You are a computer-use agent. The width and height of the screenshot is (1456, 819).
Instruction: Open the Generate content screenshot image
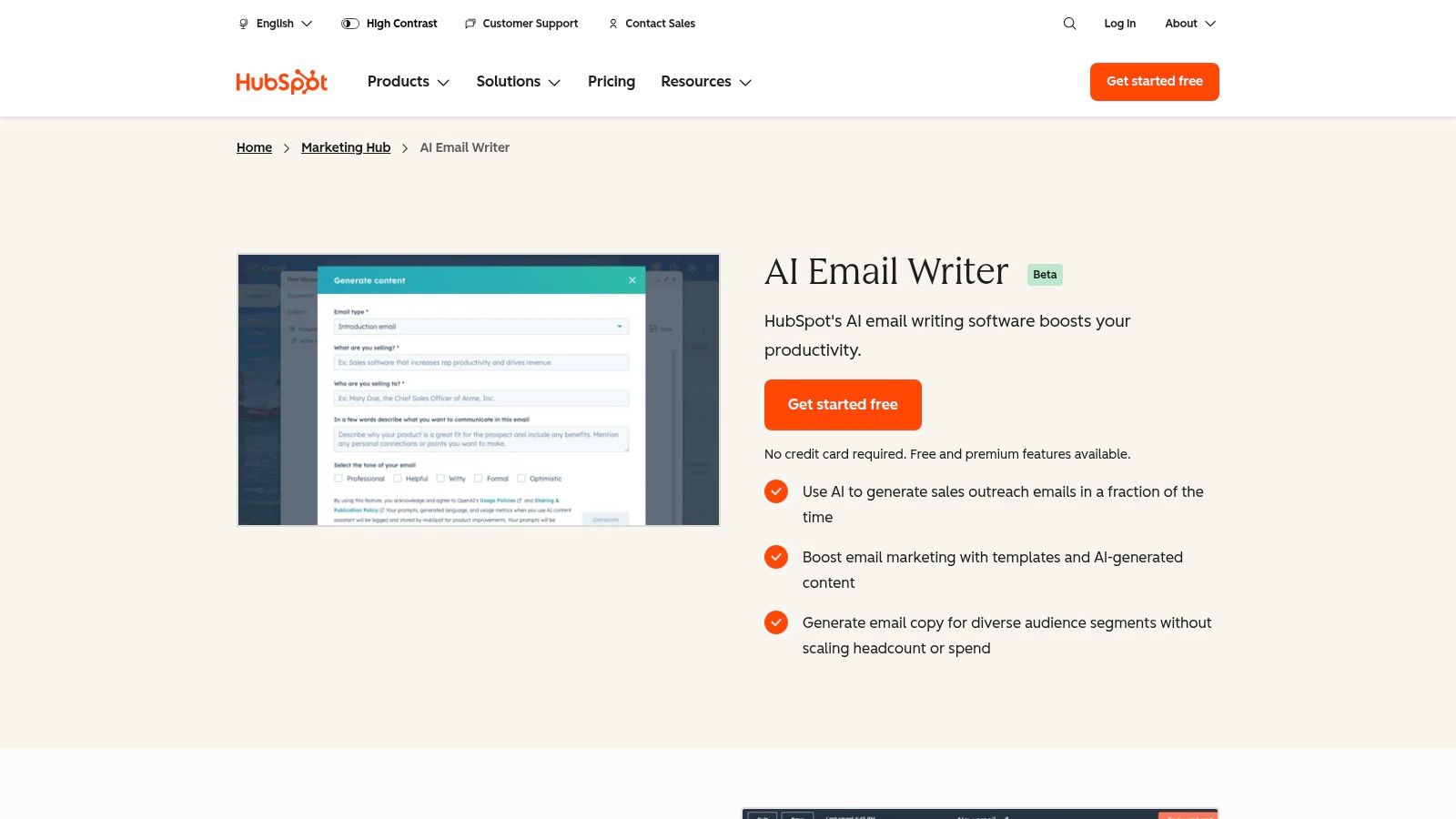(479, 389)
